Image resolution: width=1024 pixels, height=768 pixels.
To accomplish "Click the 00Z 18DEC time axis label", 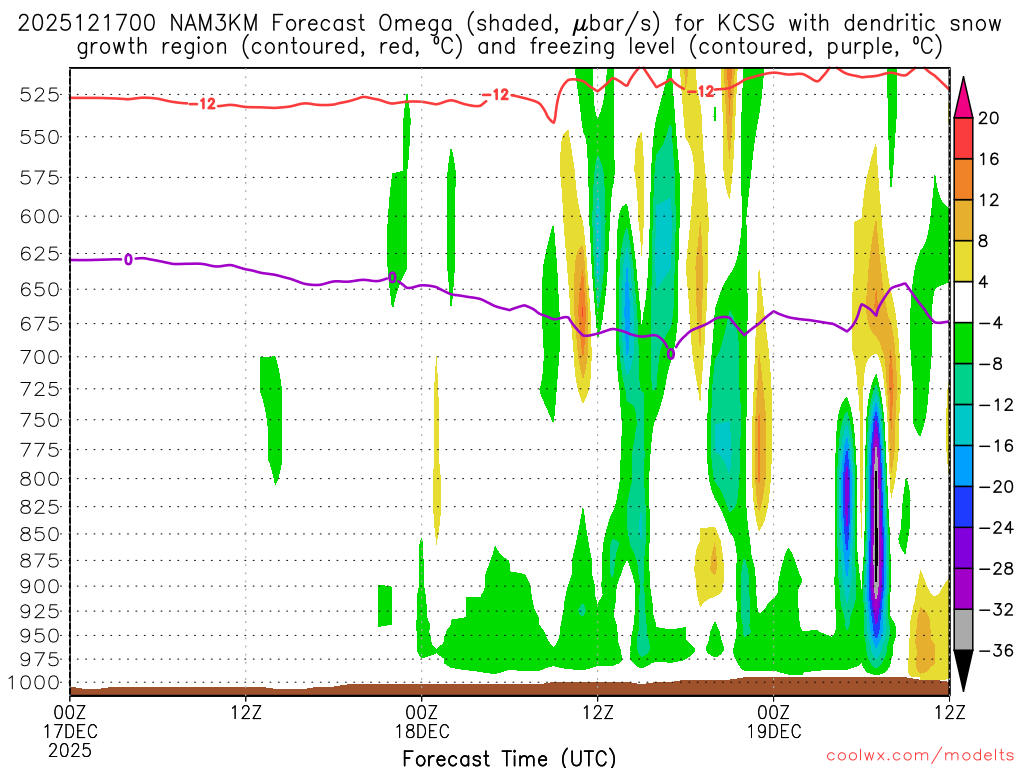I will coord(422,722).
